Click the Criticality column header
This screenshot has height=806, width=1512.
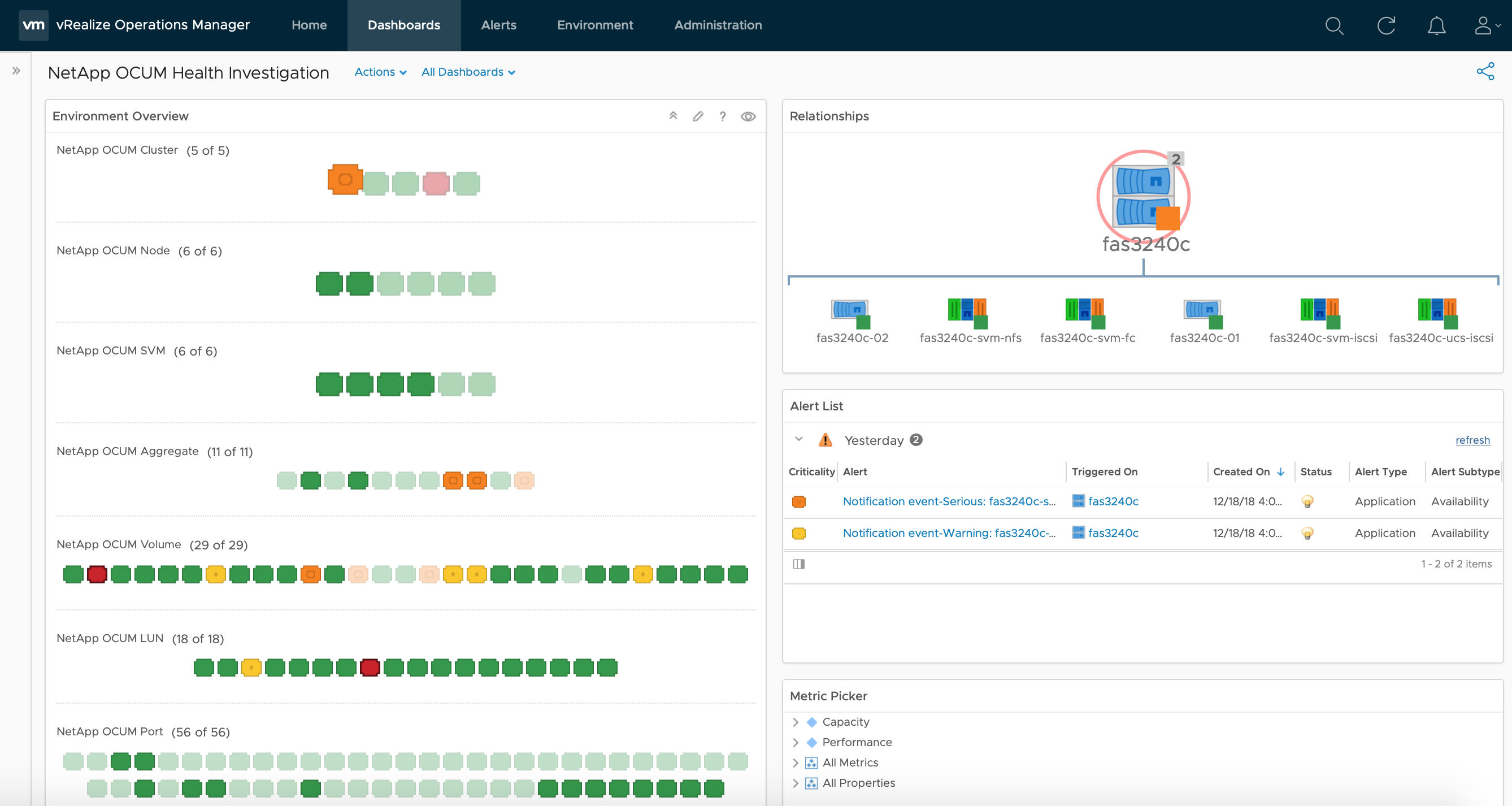click(x=811, y=471)
